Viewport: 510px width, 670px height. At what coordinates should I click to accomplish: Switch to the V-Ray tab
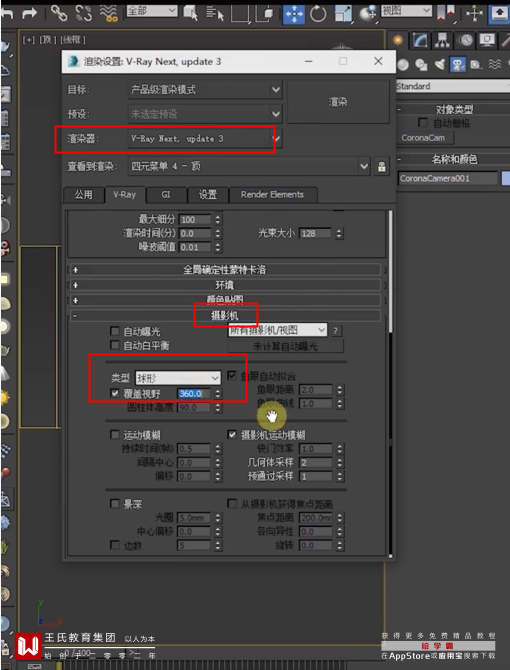click(x=124, y=195)
